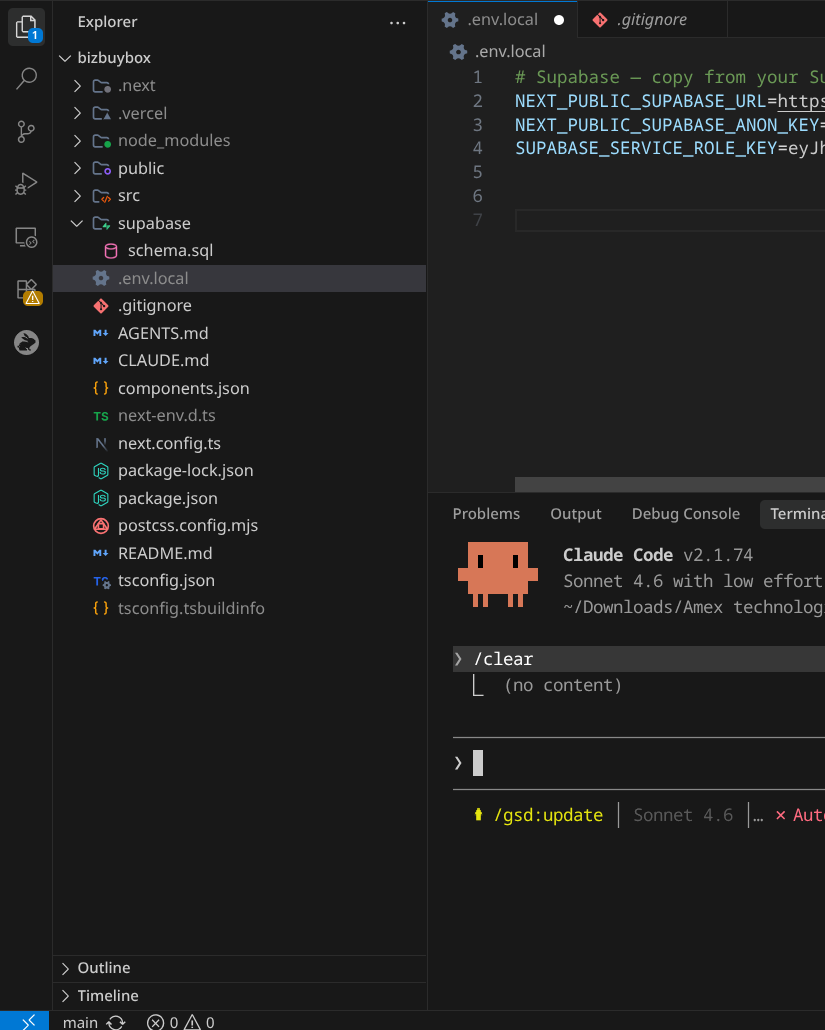Open errors and warnings count in status bar
The image size is (825, 1030).
(181, 1022)
